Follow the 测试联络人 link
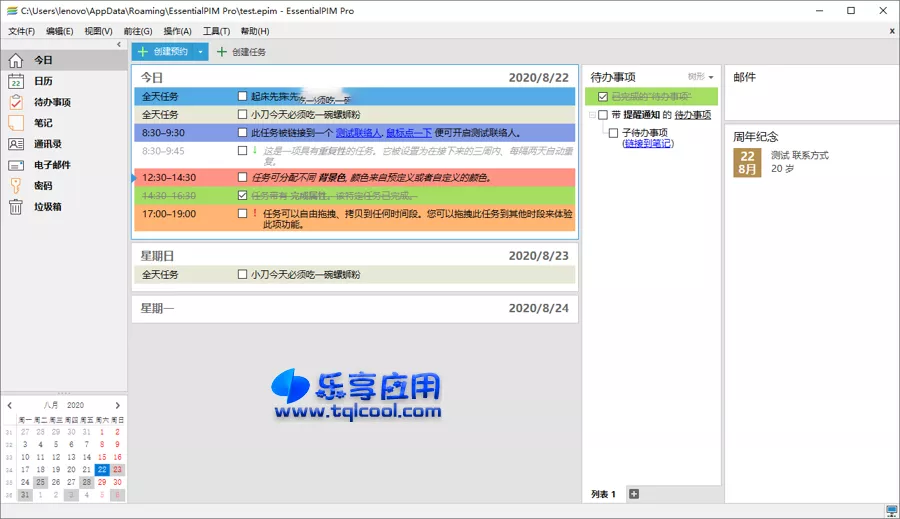 coord(358,133)
